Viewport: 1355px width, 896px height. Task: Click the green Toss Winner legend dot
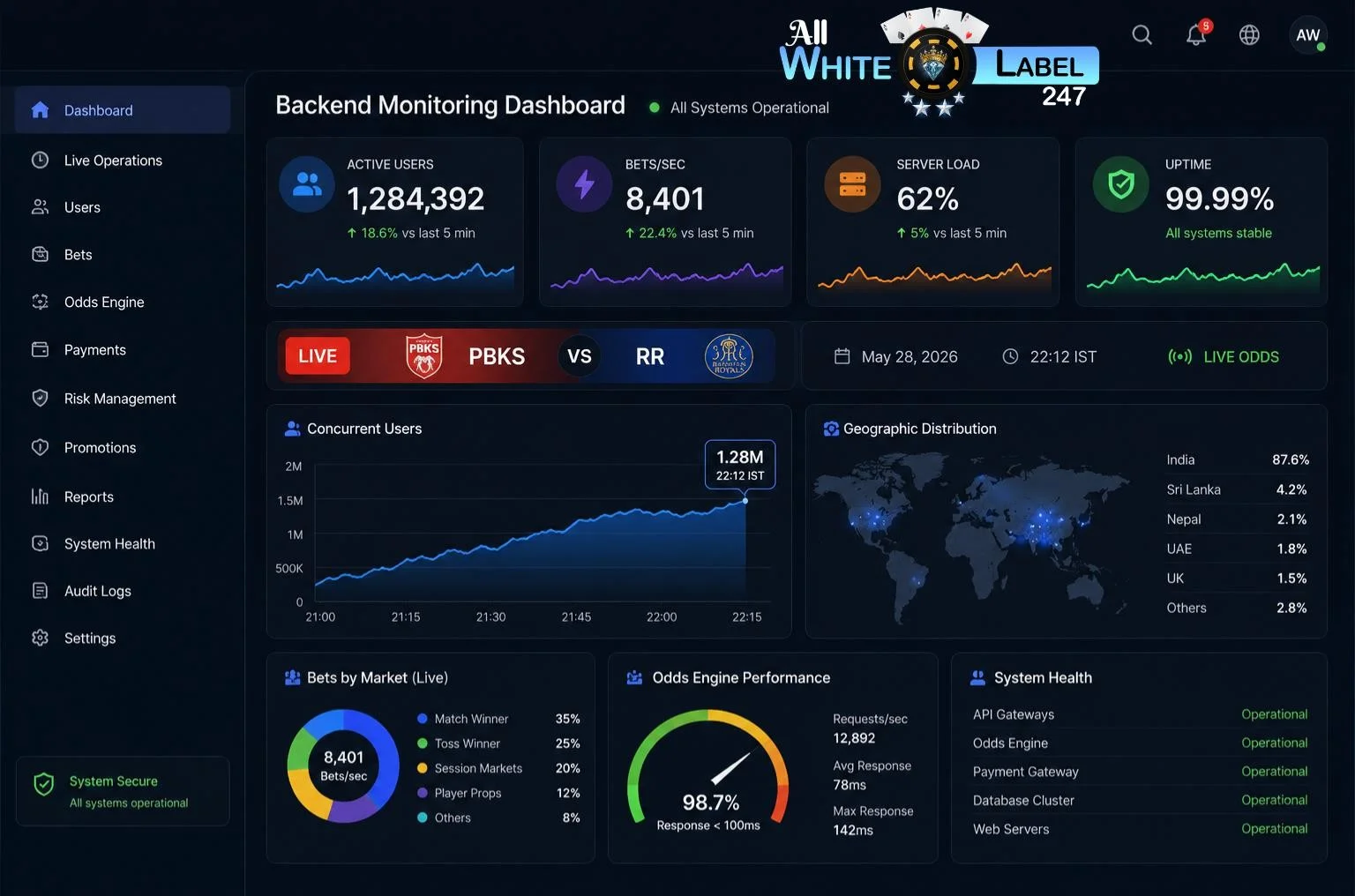coord(423,743)
